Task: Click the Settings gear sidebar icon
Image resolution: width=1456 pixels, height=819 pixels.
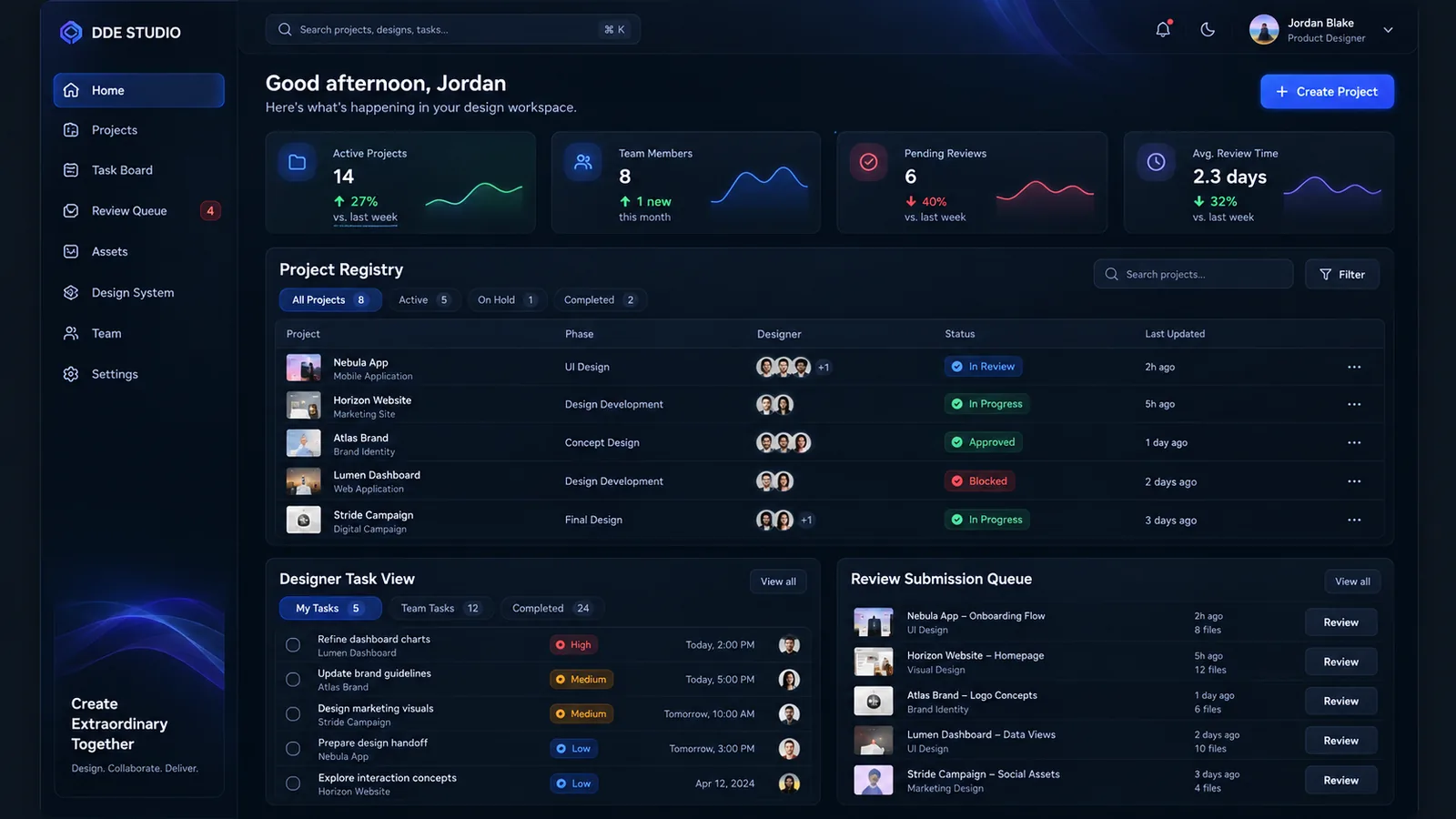Action: [x=71, y=374]
